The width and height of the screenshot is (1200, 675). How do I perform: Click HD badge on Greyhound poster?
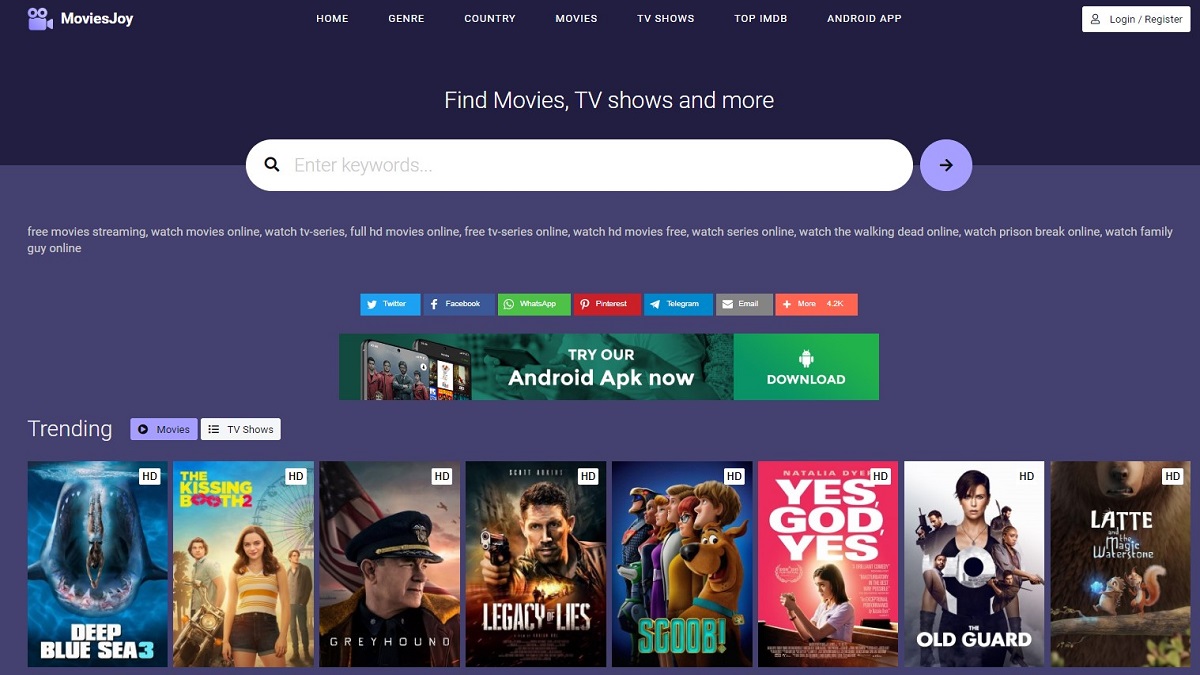click(x=442, y=476)
